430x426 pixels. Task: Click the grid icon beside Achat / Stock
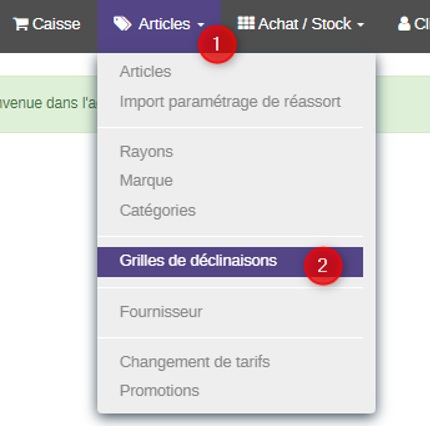(x=246, y=23)
